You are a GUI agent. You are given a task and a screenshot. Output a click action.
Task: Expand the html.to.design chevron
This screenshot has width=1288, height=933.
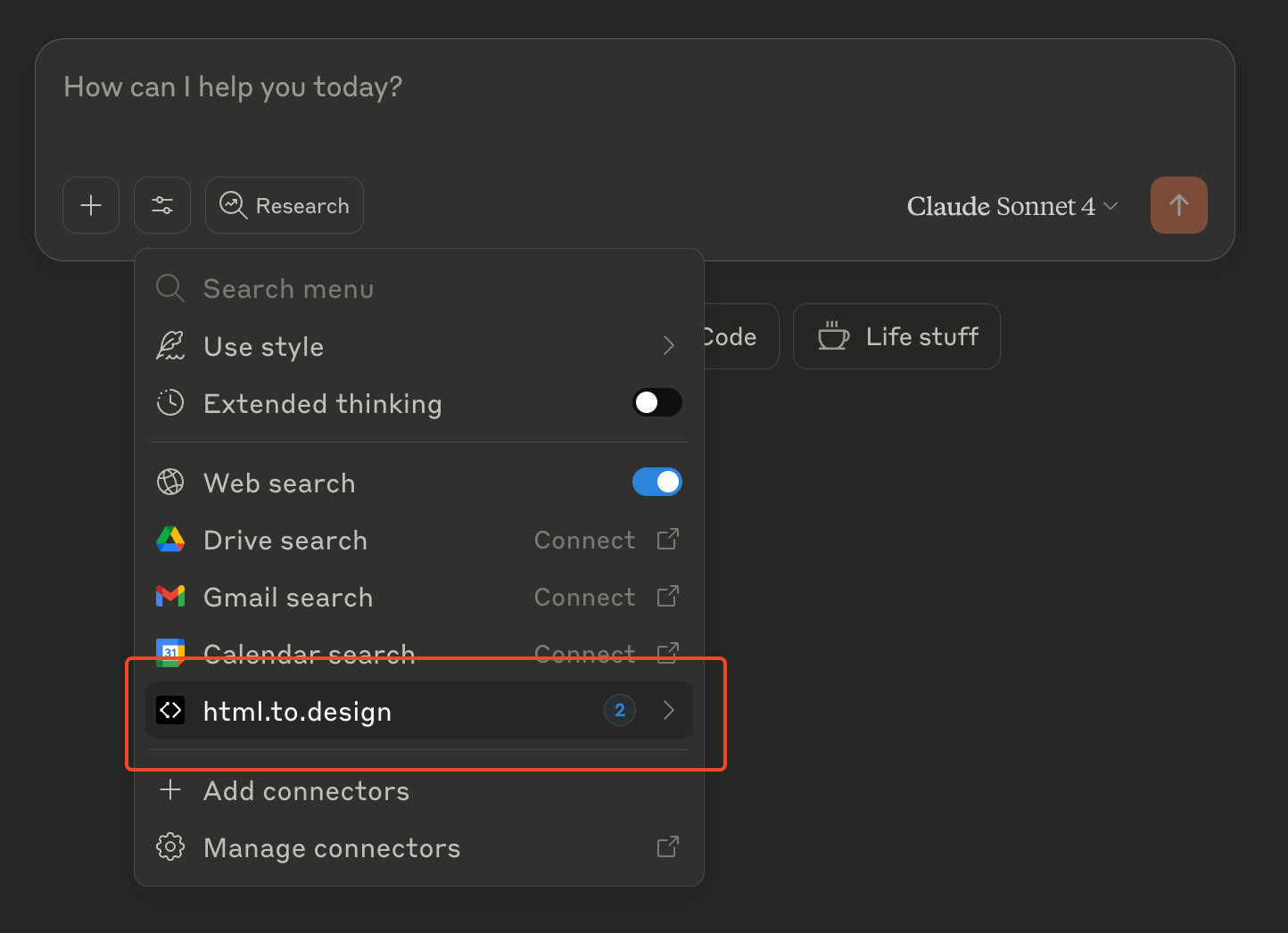coord(669,710)
